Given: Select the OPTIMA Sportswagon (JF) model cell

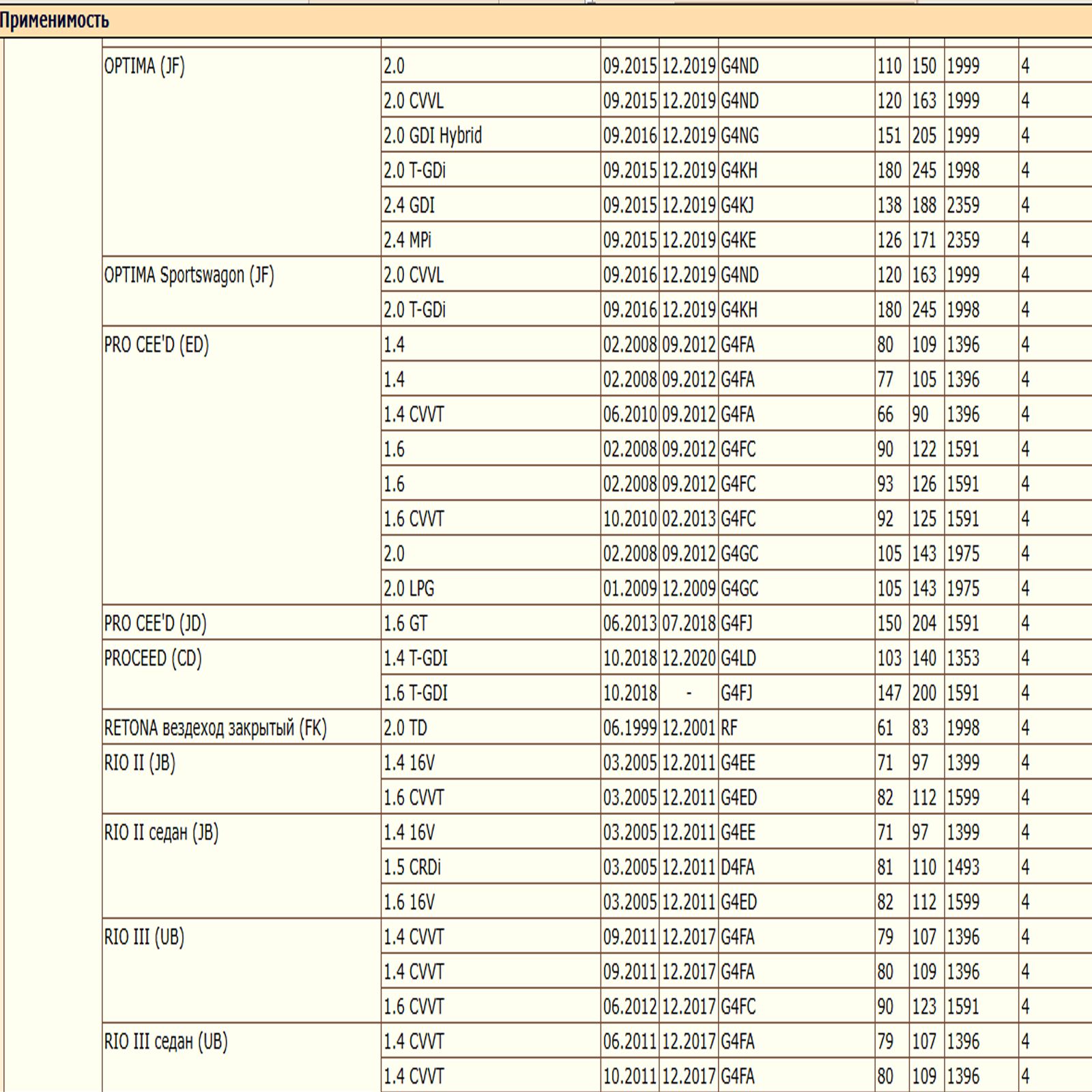Looking at the screenshot, I should coord(189,275).
